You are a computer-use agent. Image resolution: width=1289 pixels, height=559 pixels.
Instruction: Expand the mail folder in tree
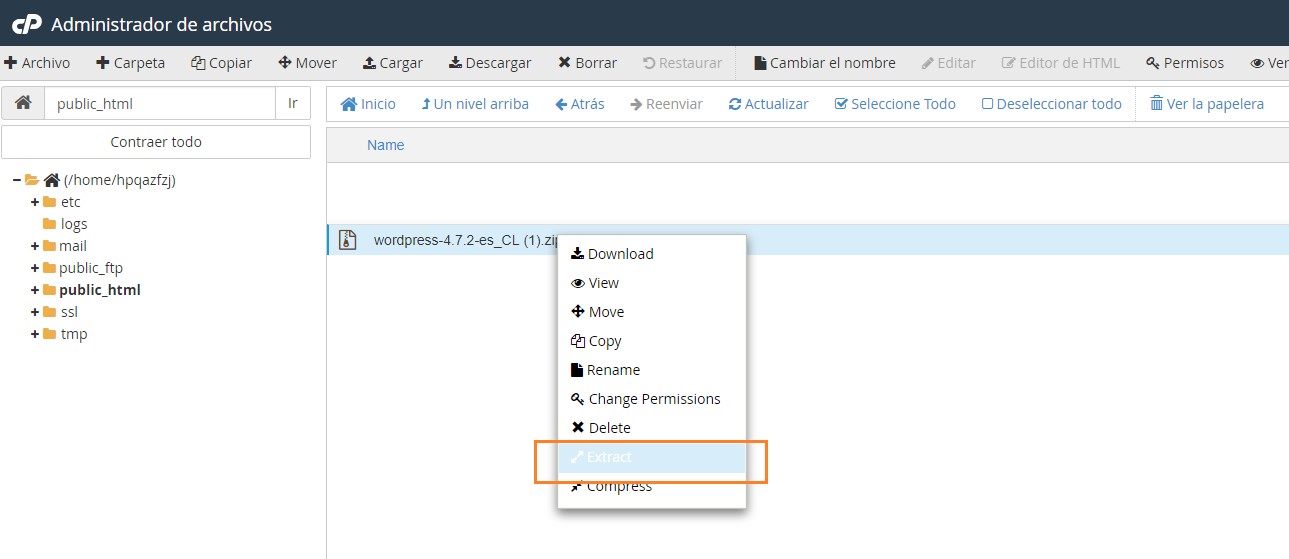click(x=35, y=246)
